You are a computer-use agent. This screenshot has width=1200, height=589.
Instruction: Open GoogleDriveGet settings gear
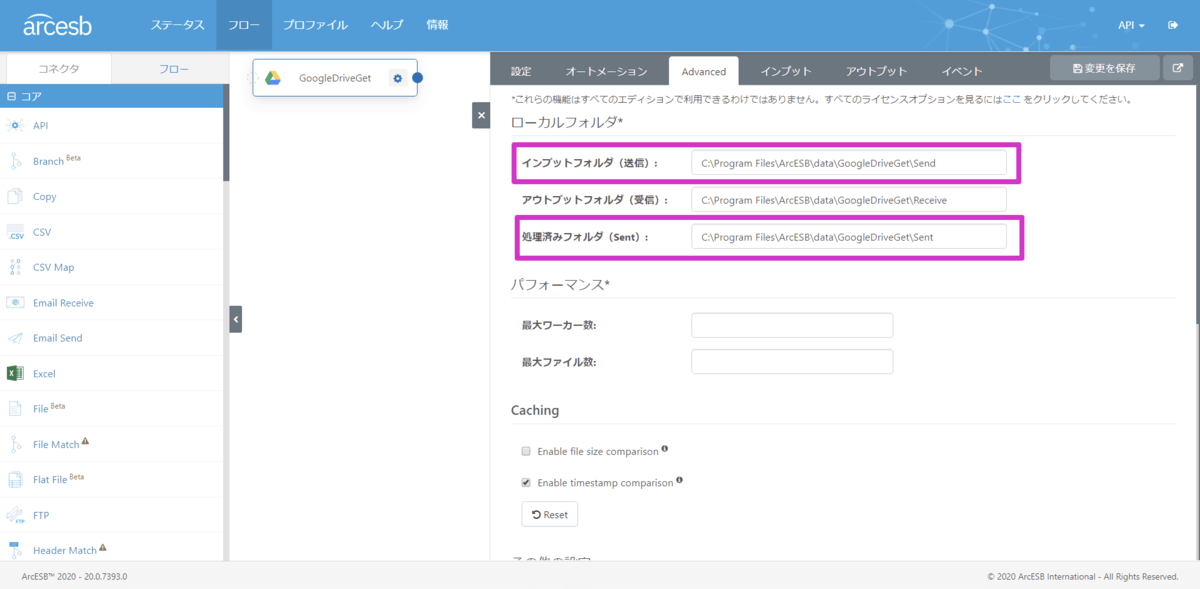pyautogui.click(x=397, y=78)
